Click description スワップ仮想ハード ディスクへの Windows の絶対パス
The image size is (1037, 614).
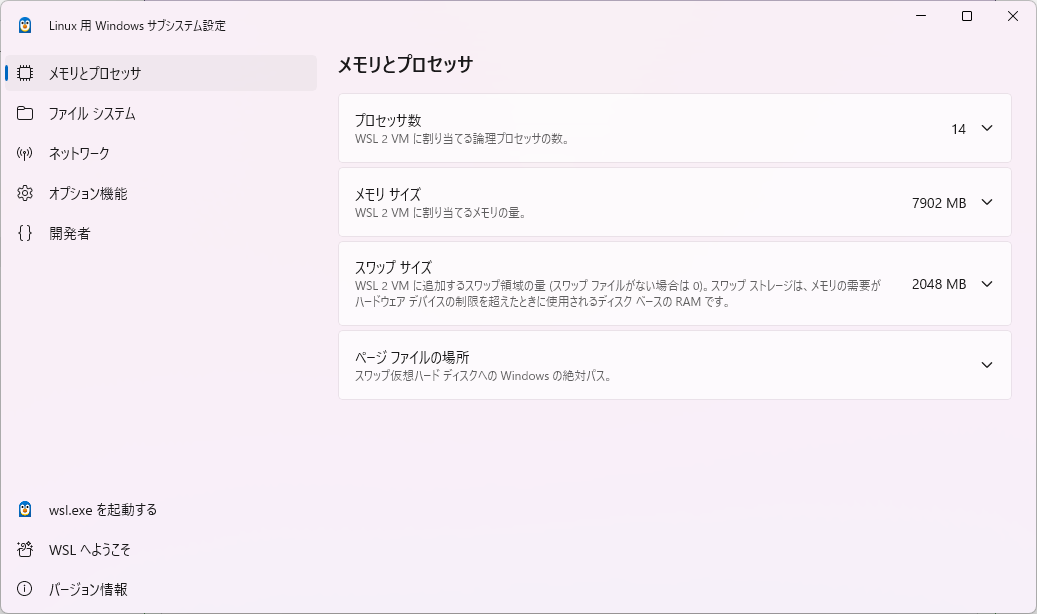(x=483, y=376)
